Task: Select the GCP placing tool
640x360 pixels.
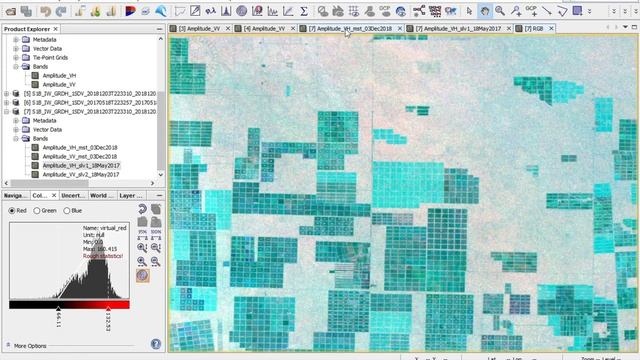Action: [x=531, y=11]
